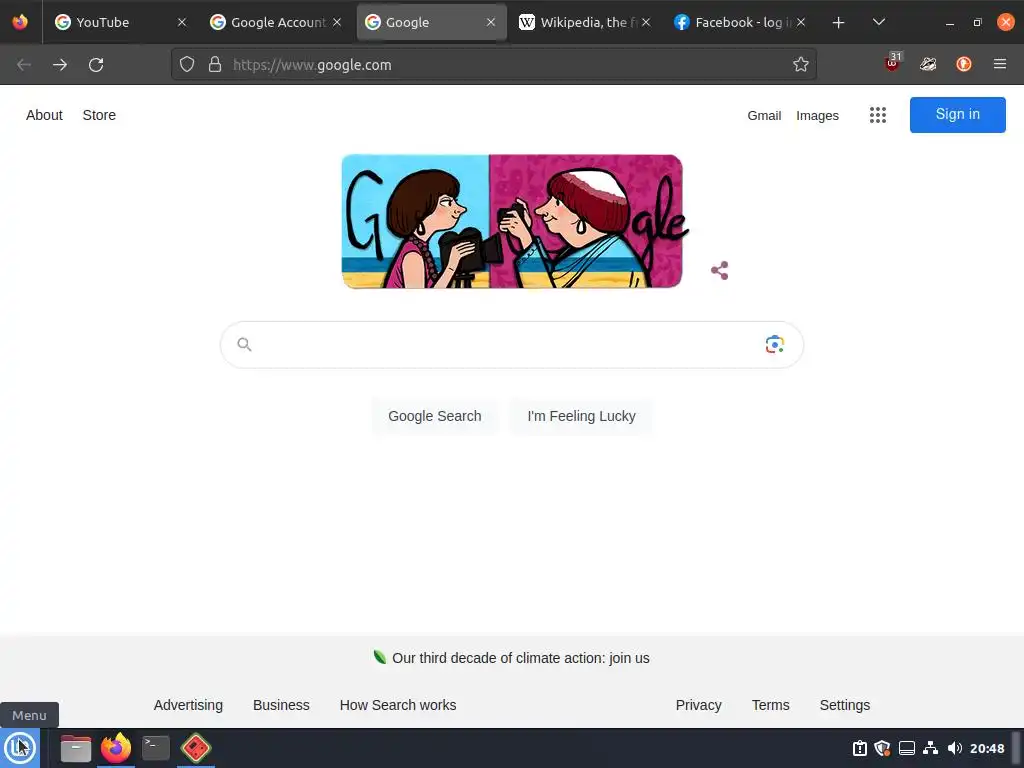This screenshot has height=768, width=1024.
Task: Go back using the browser back arrow
Action: point(24,65)
